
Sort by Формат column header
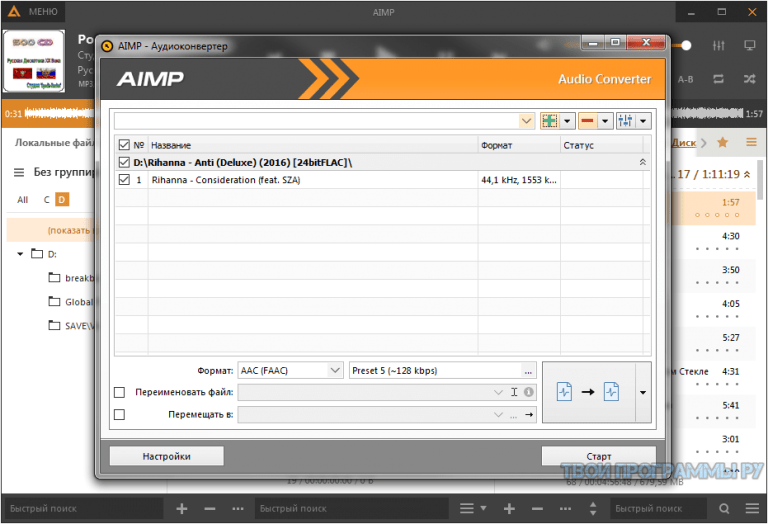pyautogui.click(x=519, y=145)
